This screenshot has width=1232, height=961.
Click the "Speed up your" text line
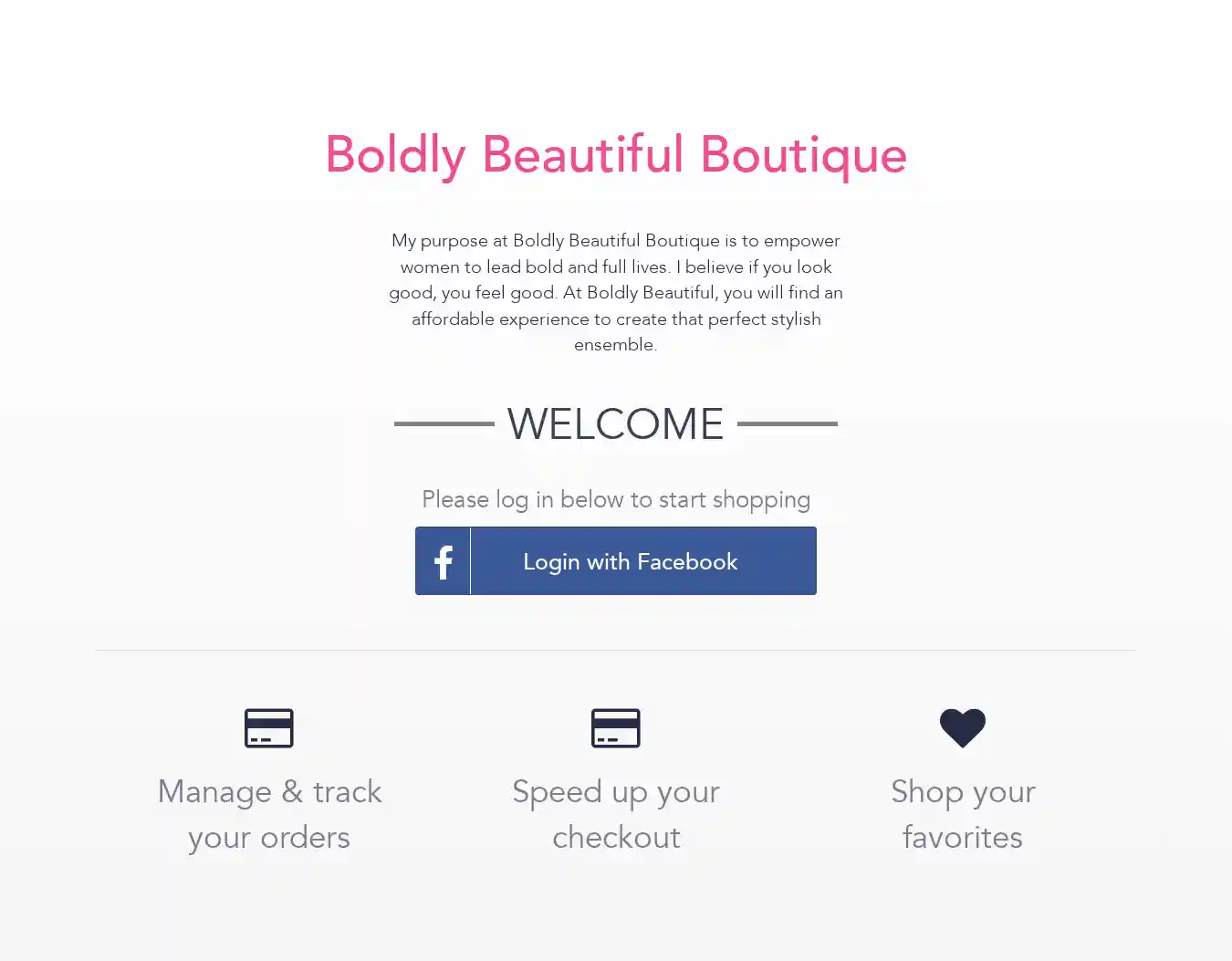coord(616,792)
